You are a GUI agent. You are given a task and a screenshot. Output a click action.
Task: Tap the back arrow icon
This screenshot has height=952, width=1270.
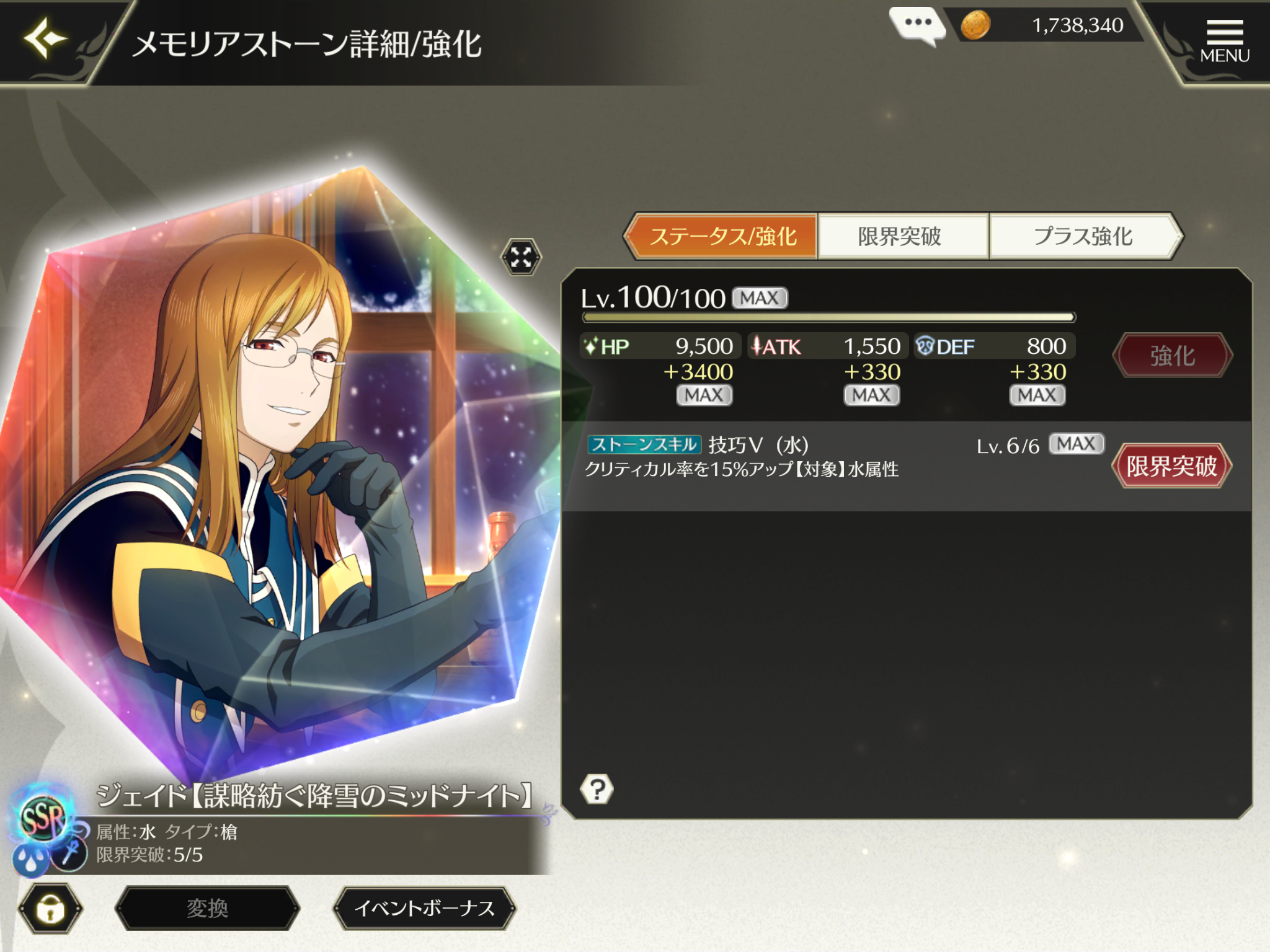(45, 38)
